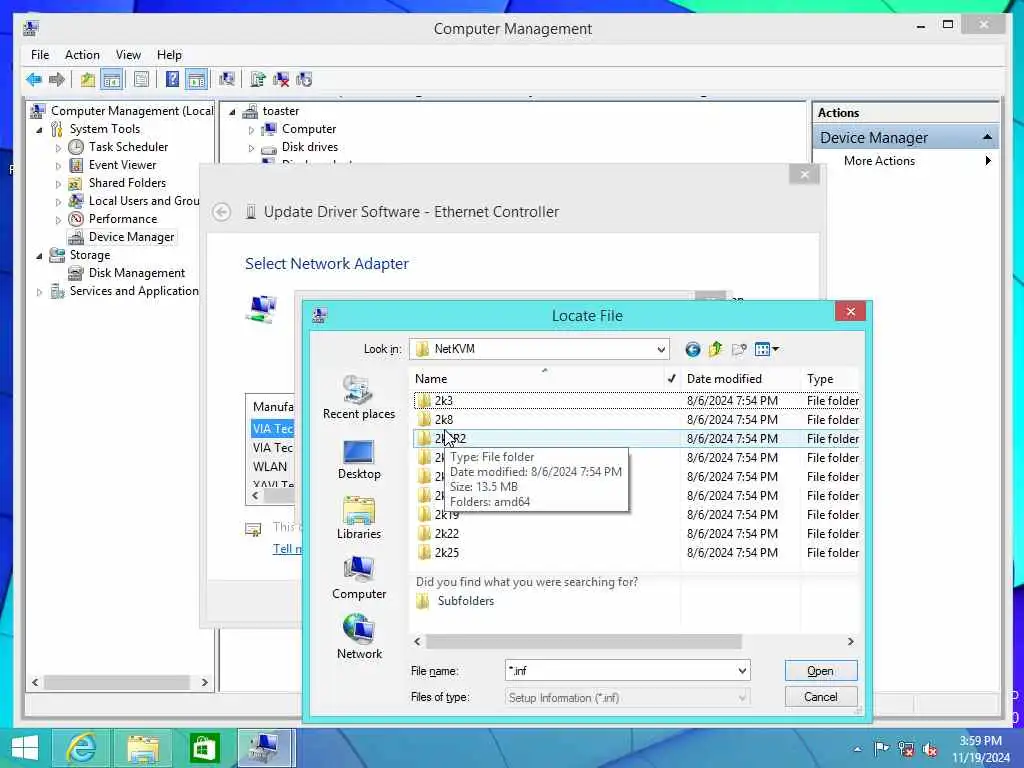
Task: Select Device Manager in console tree
Action: (x=131, y=237)
